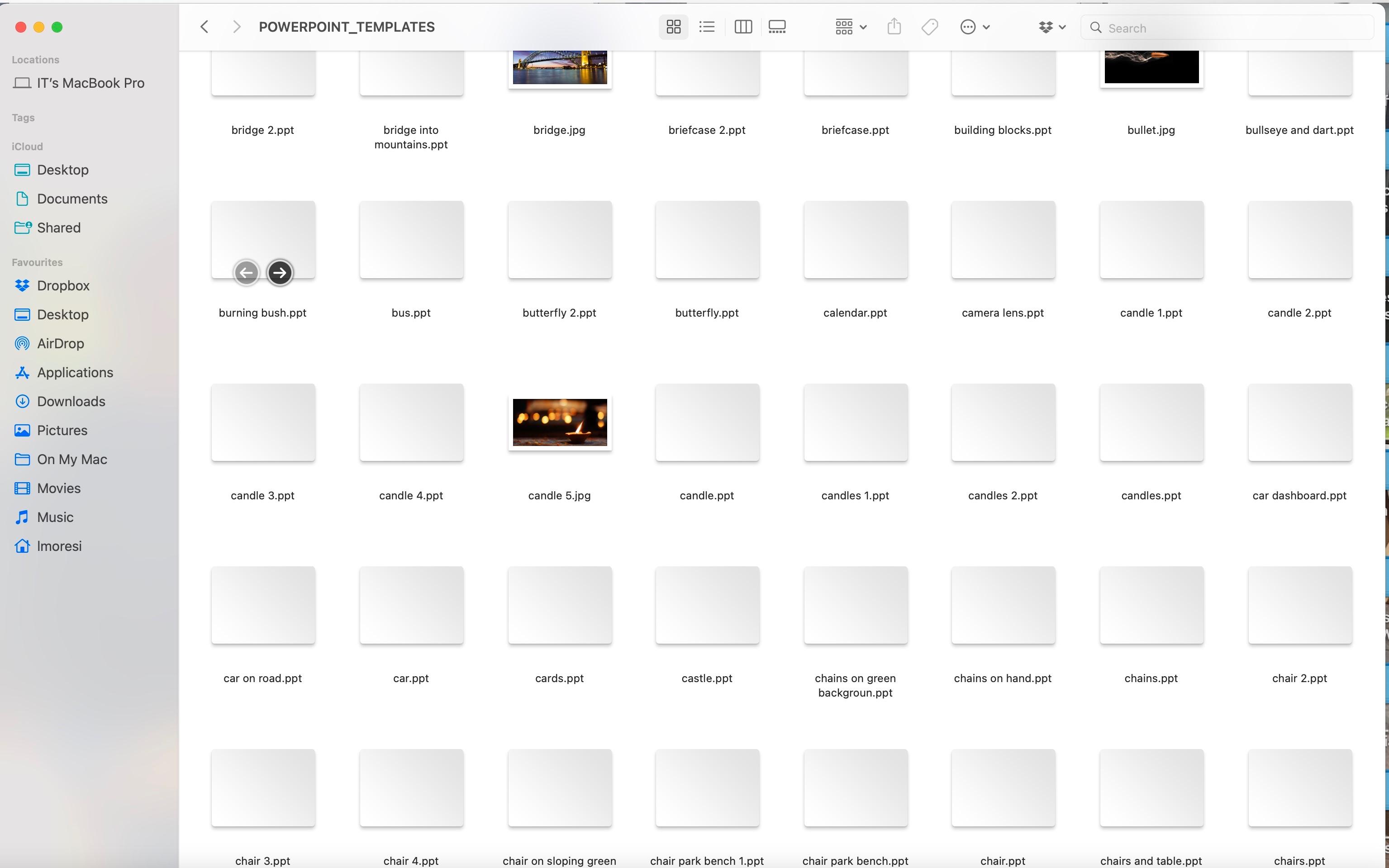Screen dimensions: 1389x868
Task: Open AirDrop in the sidebar
Action: (60, 343)
